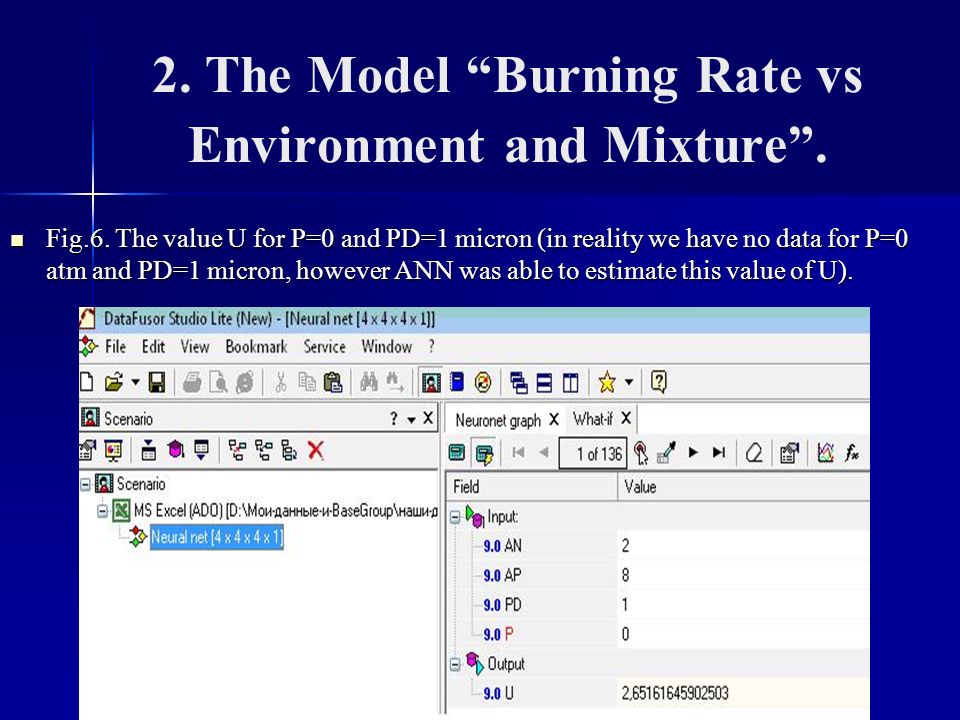Go to previous record button
The height and width of the screenshot is (720, 960).
pyautogui.click(x=543, y=453)
